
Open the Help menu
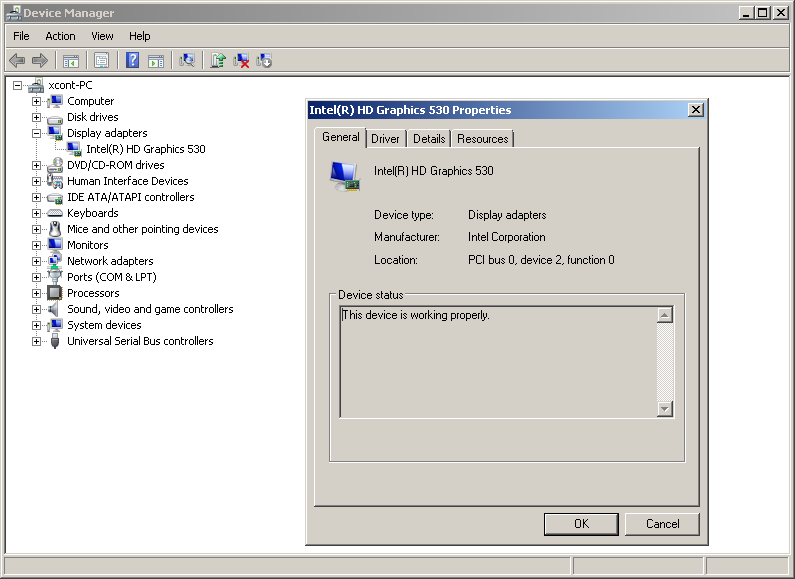pyautogui.click(x=139, y=36)
